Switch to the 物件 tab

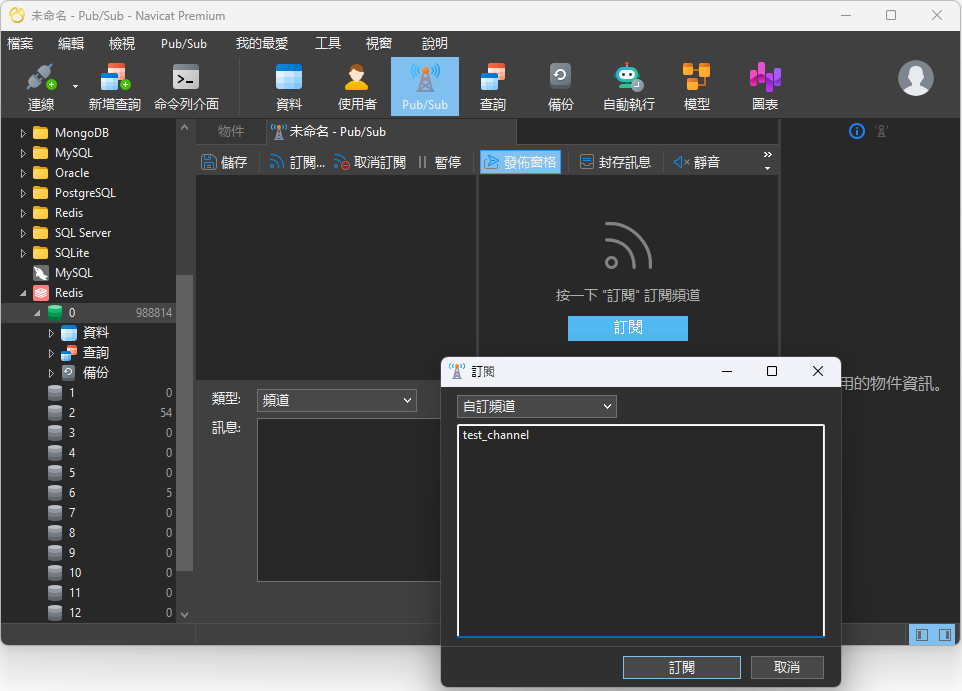tap(231, 131)
